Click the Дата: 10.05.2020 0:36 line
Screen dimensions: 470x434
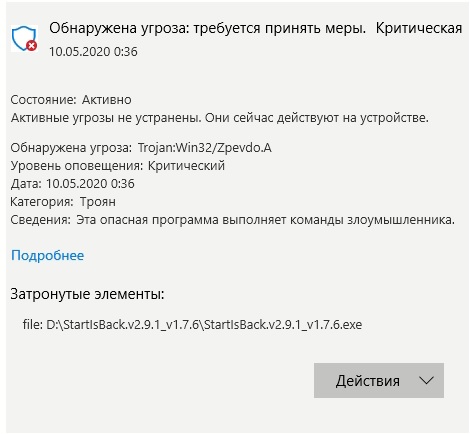[73, 184]
